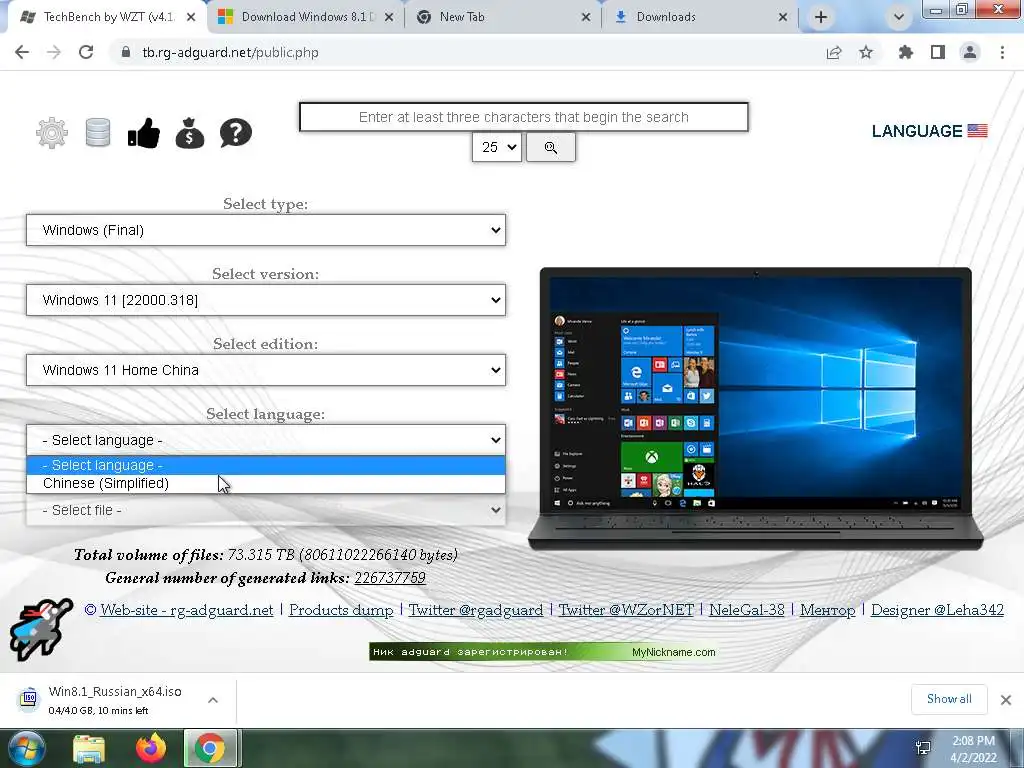Click the taskbar clock 2:08 PM
This screenshot has width=1024, height=768.
pos(973,749)
